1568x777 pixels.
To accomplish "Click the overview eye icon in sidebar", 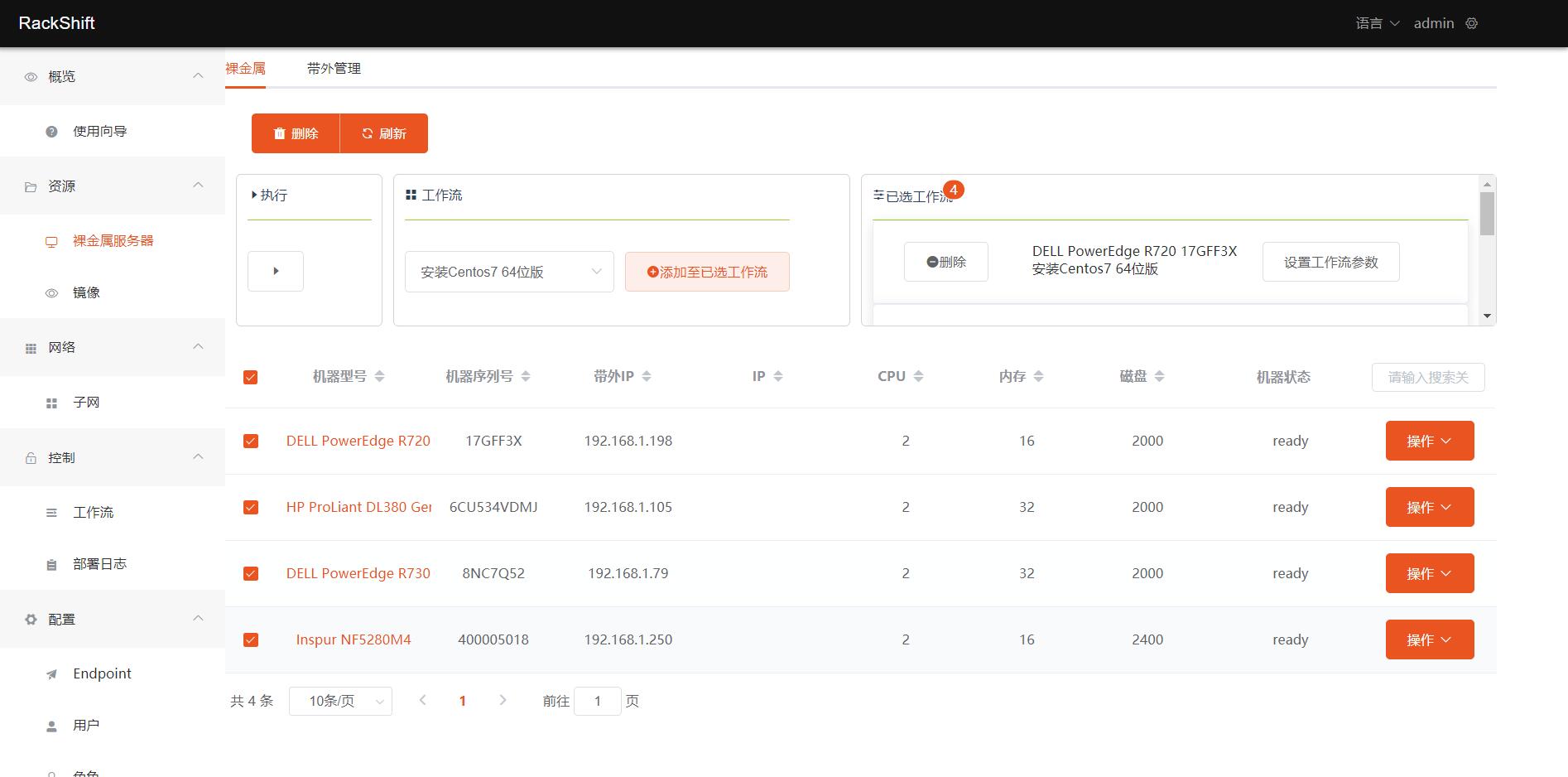I will point(31,77).
